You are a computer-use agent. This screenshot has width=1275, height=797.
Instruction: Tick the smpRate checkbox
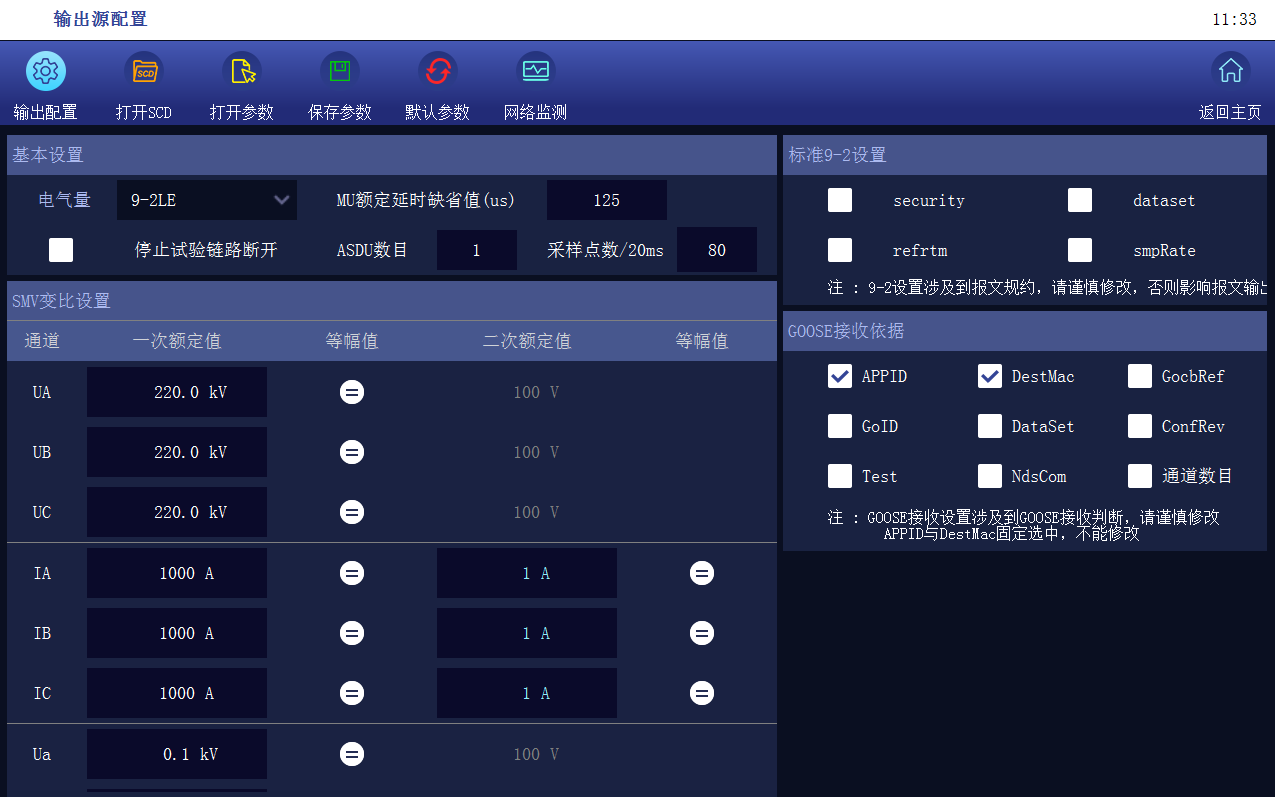[1080, 250]
